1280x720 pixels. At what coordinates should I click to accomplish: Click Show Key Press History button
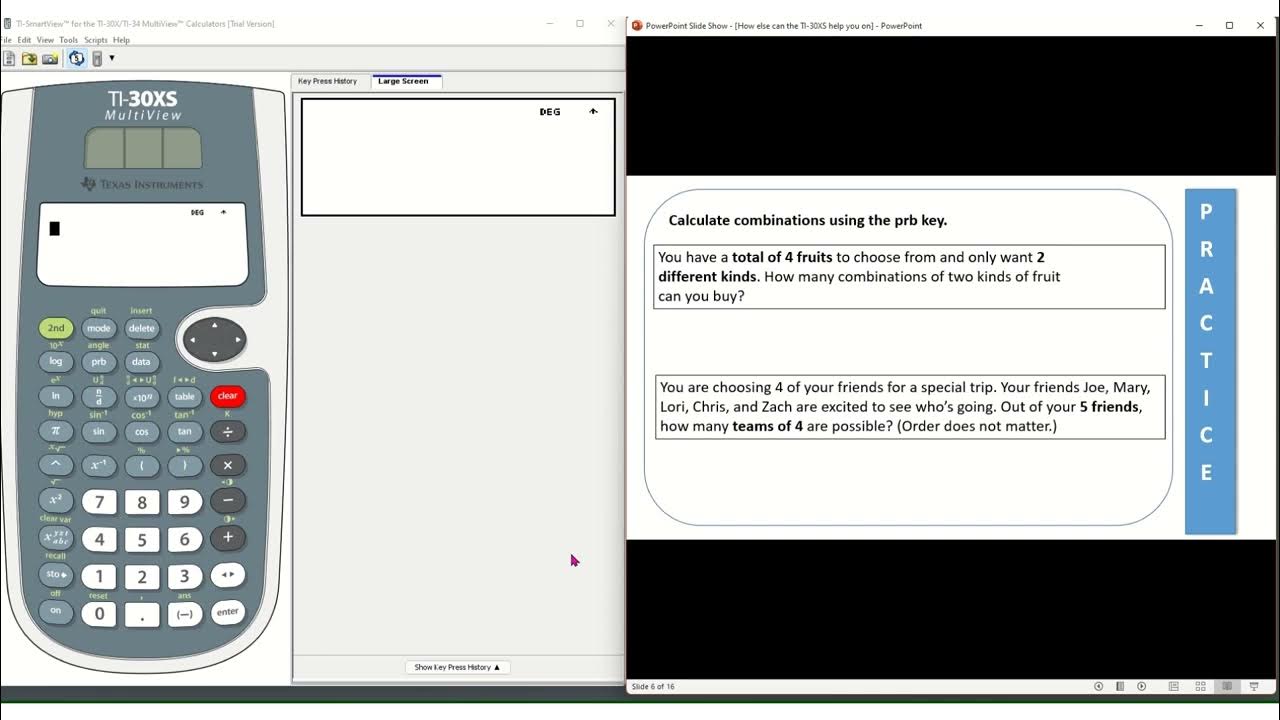pos(457,667)
